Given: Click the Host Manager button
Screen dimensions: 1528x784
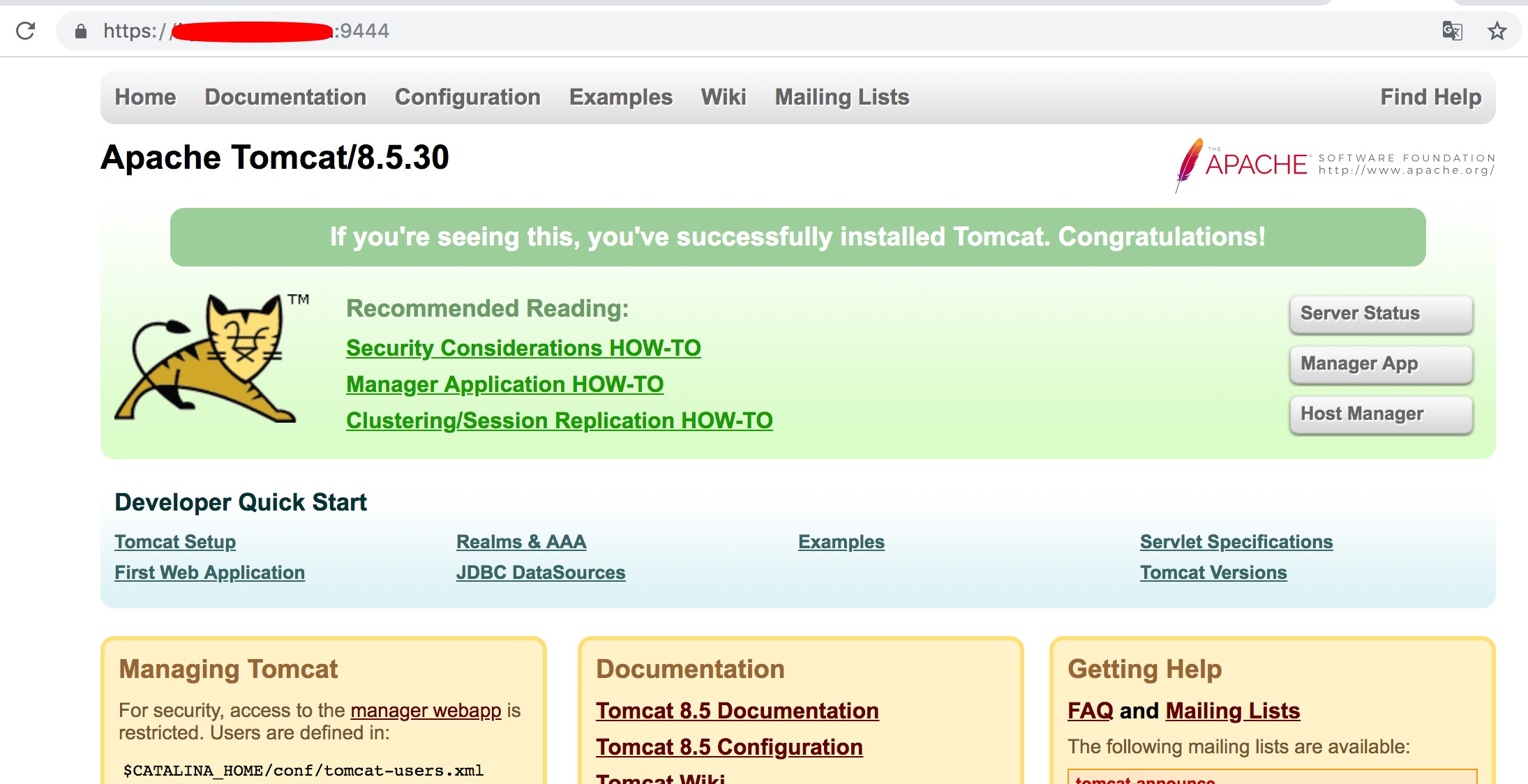Looking at the screenshot, I should 1381,414.
